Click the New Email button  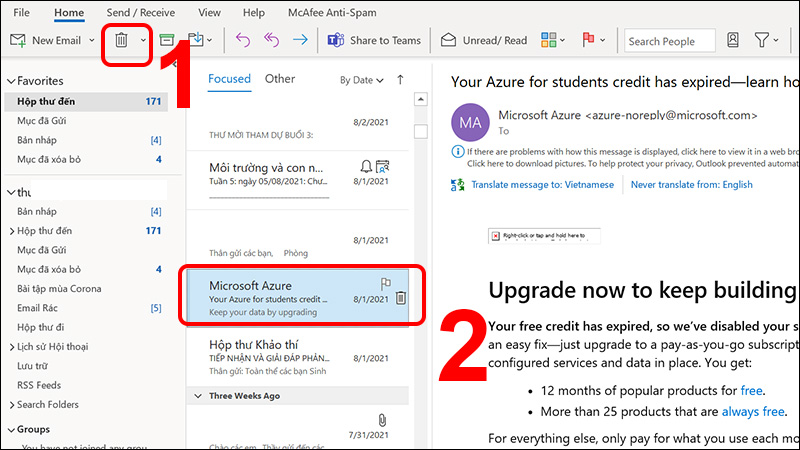tap(46, 40)
